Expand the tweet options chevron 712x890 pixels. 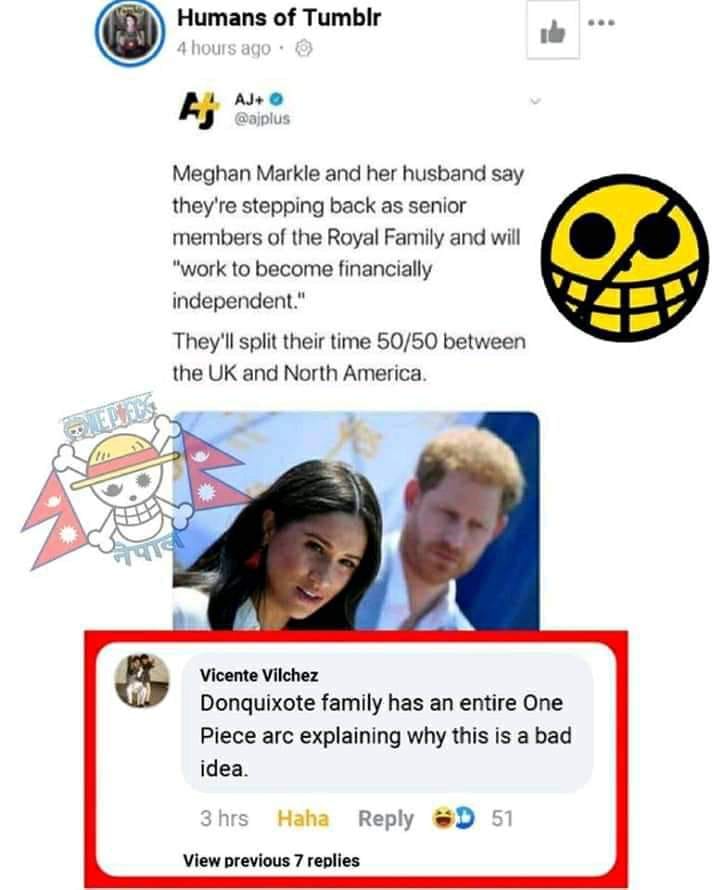[x=535, y=102]
